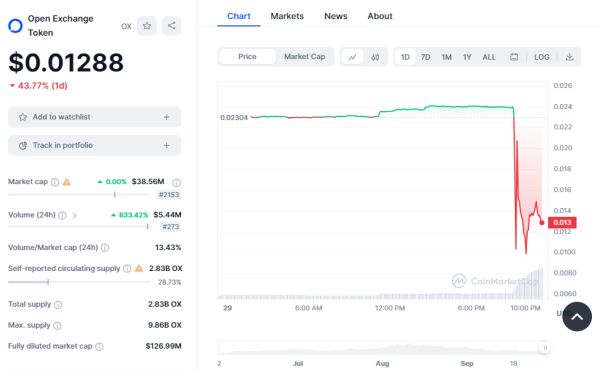Download chart data icon

tap(569, 57)
